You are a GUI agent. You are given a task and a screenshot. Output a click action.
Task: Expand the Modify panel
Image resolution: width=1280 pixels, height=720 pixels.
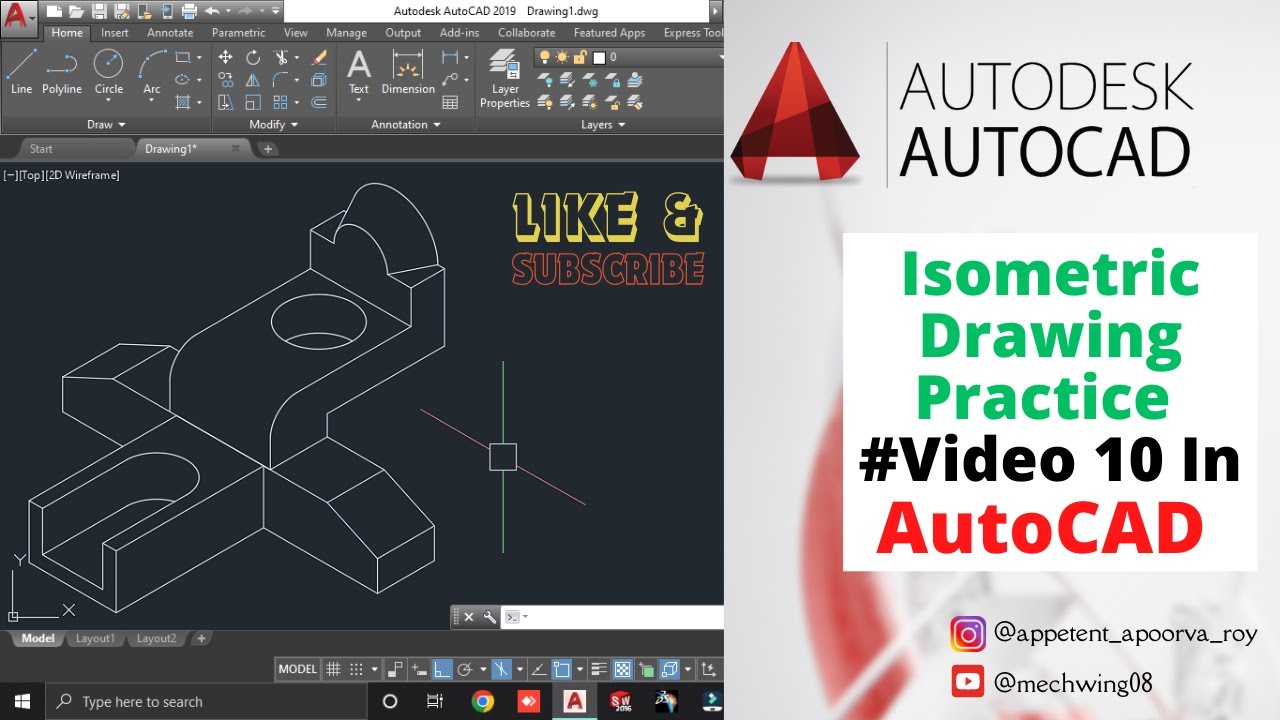pyautogui.click(x=274, y=125)
